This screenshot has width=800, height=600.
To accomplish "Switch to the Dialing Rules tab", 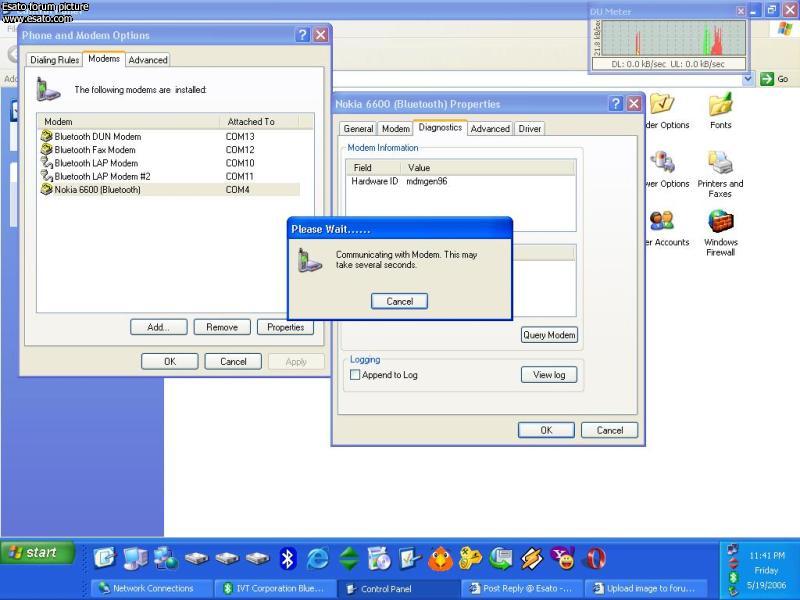I will coord(55,60).
